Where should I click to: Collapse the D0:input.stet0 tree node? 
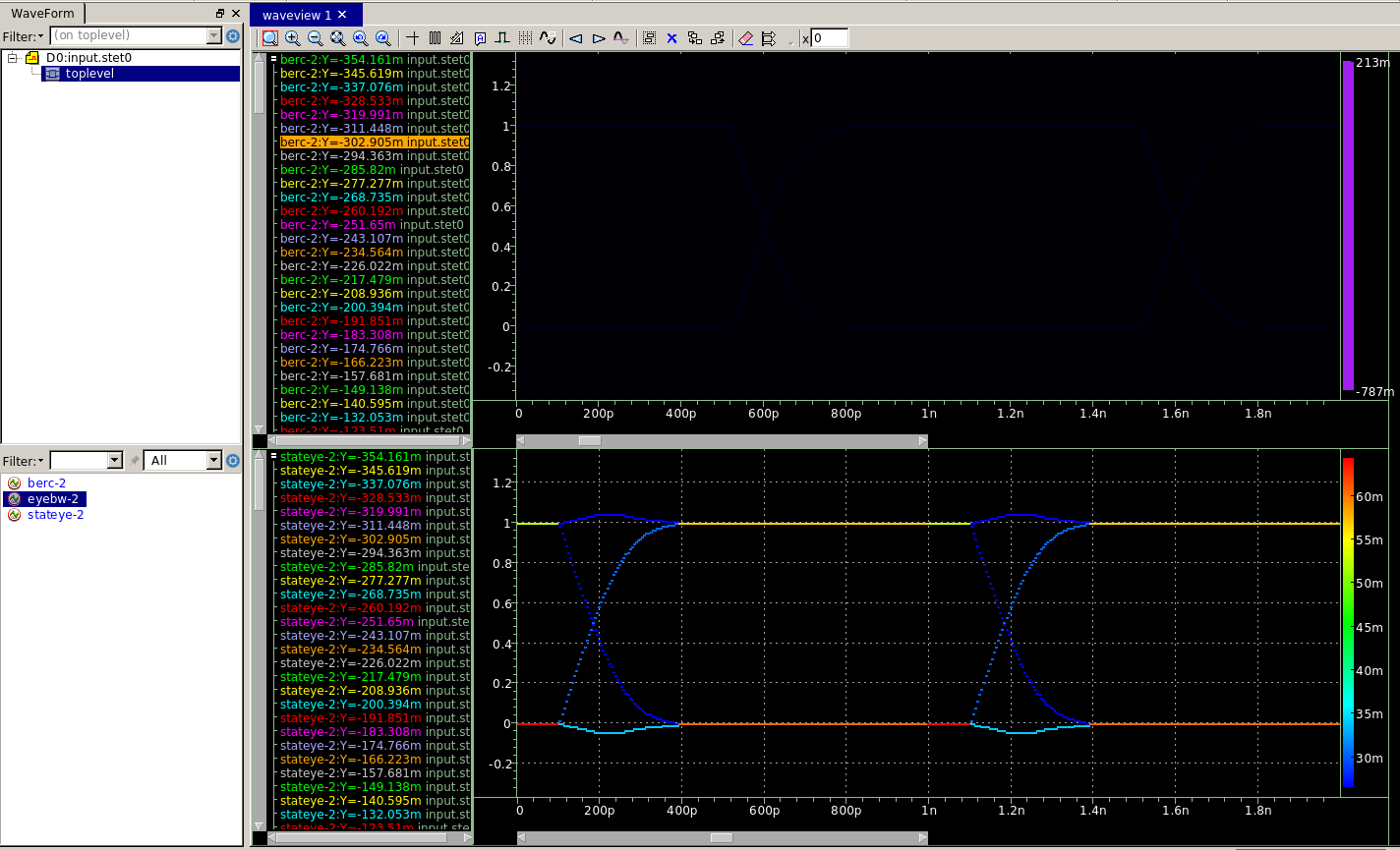(x=13, y=58)
